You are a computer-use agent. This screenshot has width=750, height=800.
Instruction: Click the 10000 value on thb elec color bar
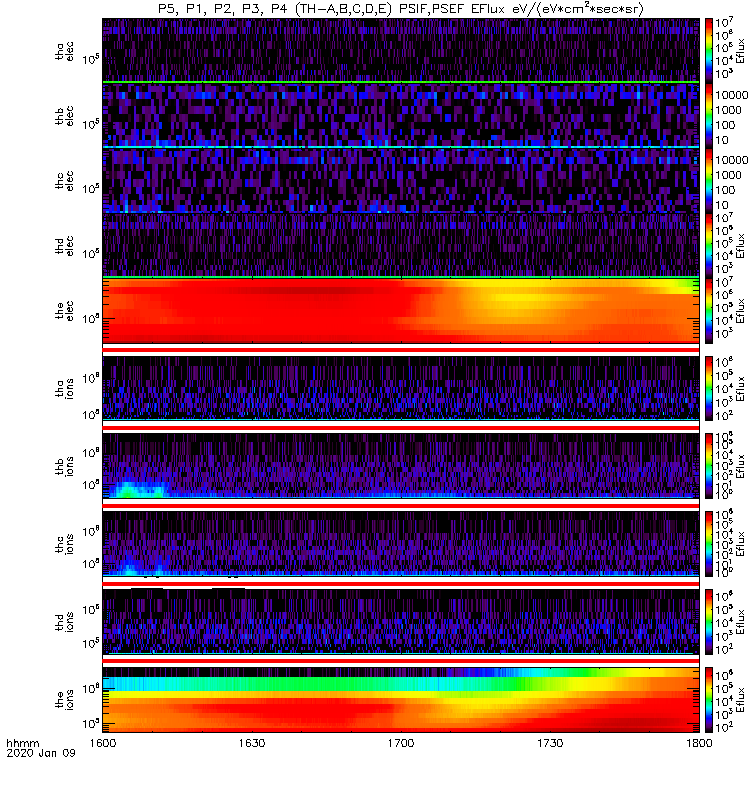(x=732, y=95)
